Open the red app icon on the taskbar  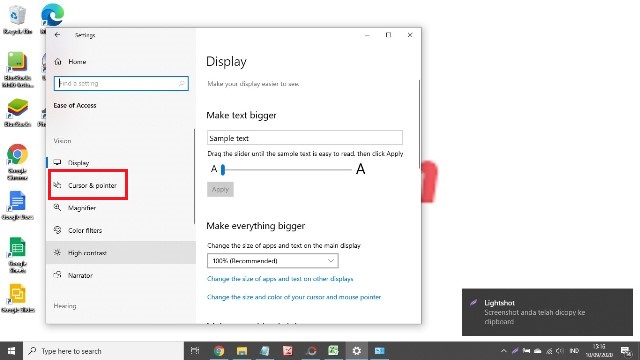click(x=288, y=351)
